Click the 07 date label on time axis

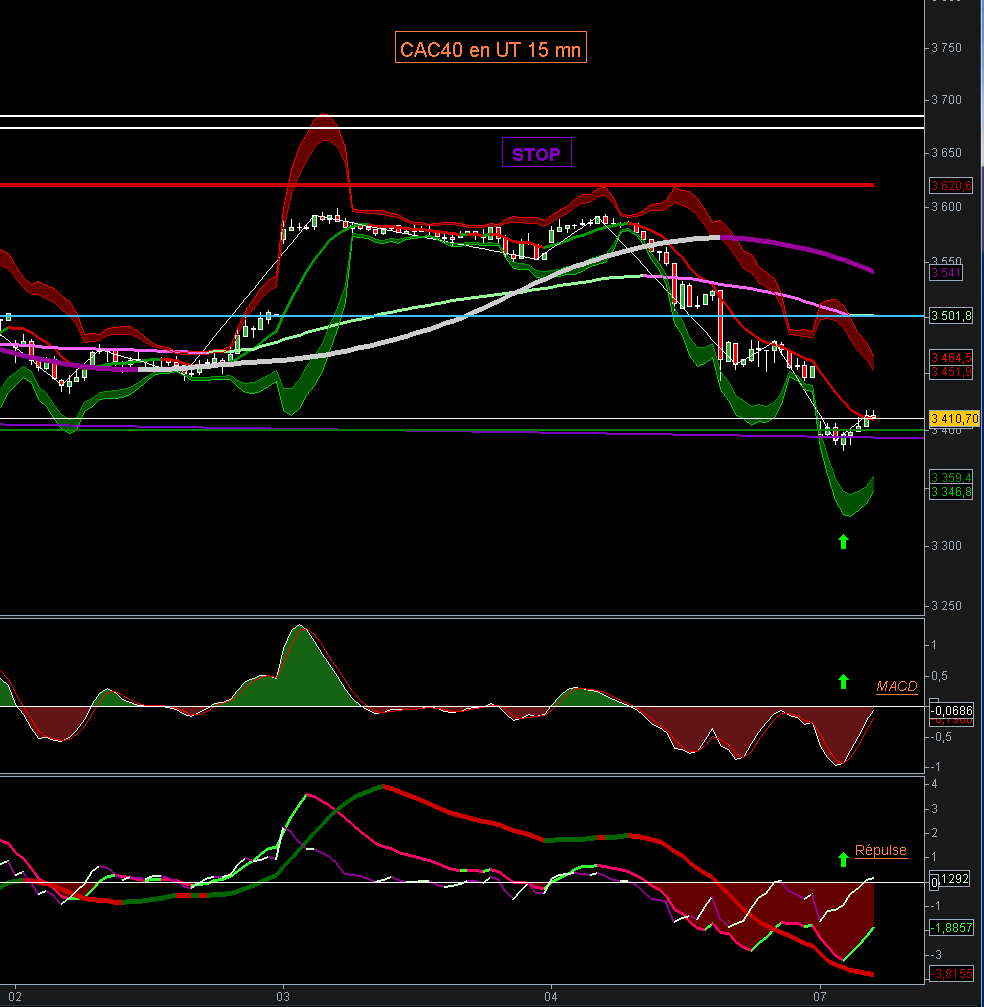820,997
